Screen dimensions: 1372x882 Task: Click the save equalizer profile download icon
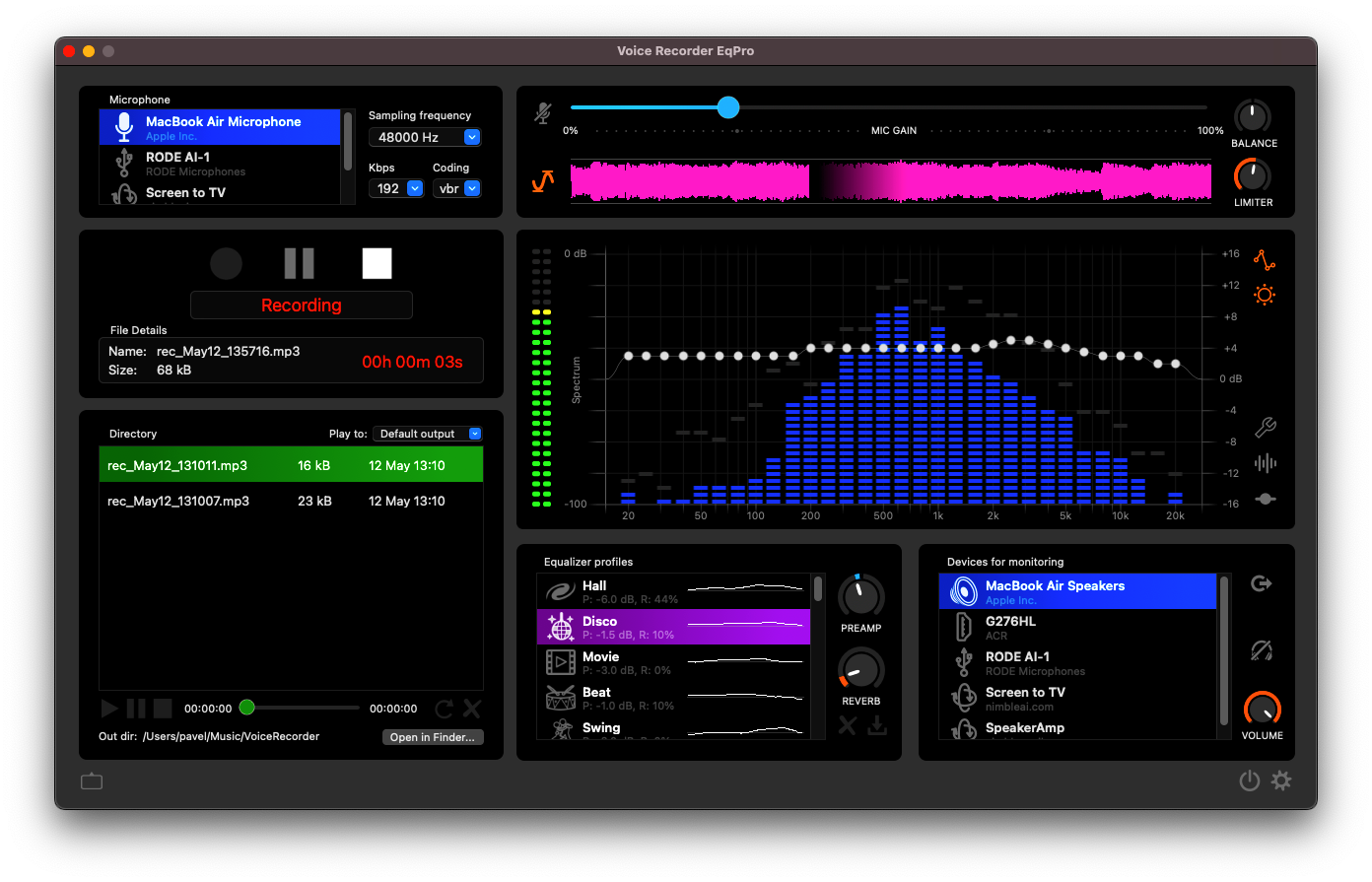click(877, 726)
